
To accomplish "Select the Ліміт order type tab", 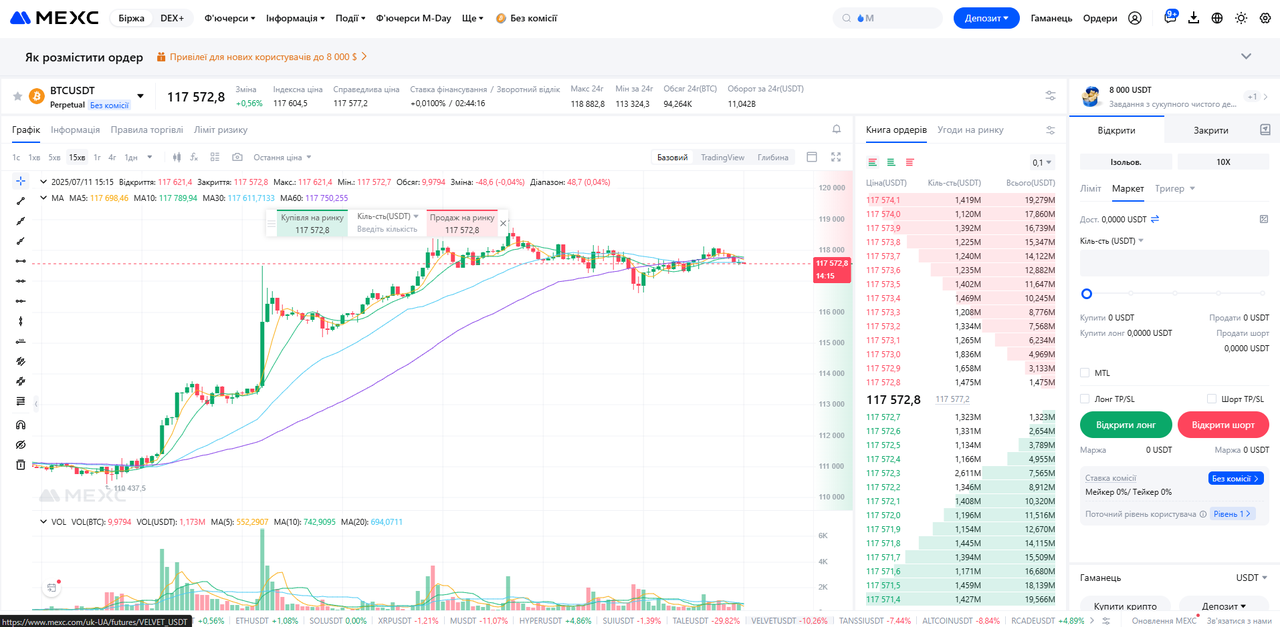I will click(1091, 188).
